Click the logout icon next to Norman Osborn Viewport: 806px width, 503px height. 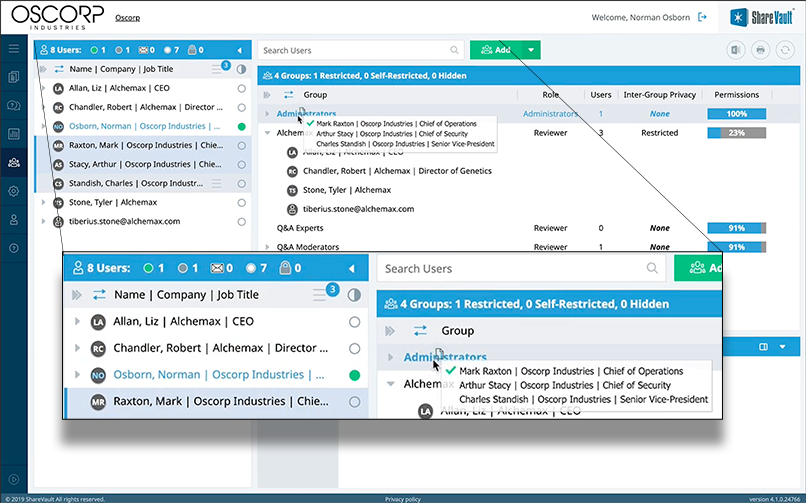coord(702,17)
